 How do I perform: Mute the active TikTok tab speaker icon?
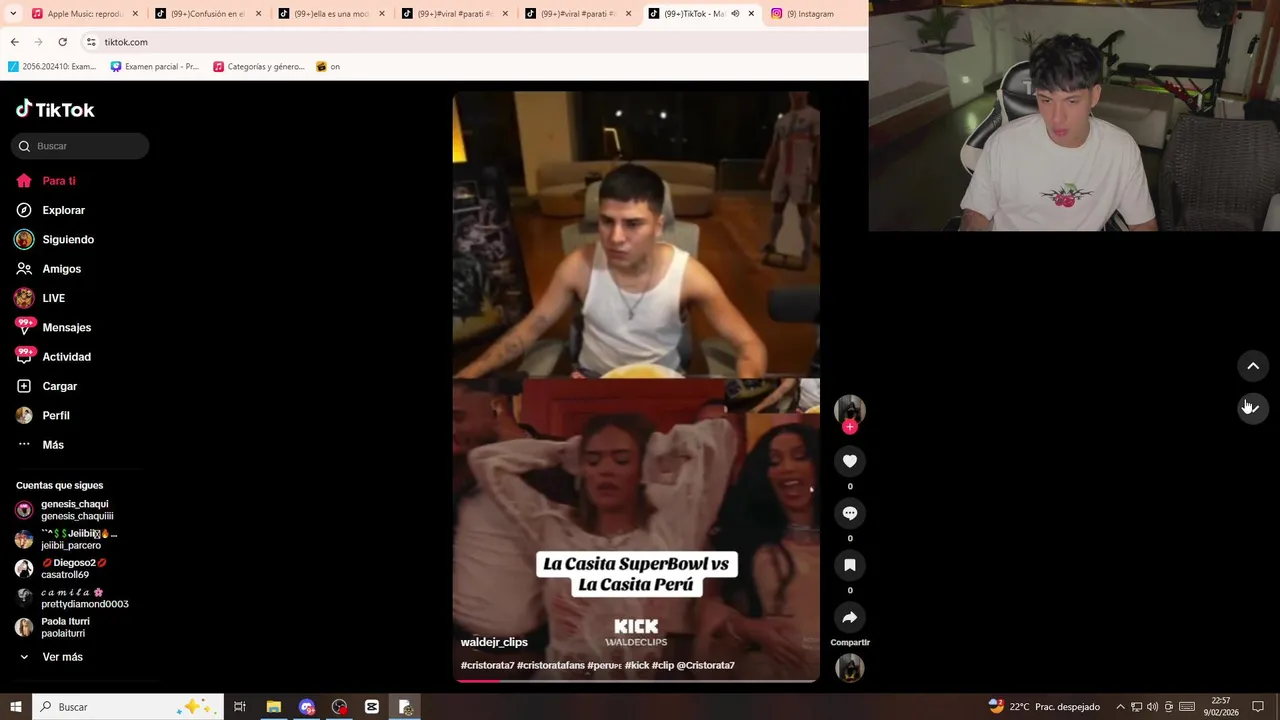click(735, 14)
